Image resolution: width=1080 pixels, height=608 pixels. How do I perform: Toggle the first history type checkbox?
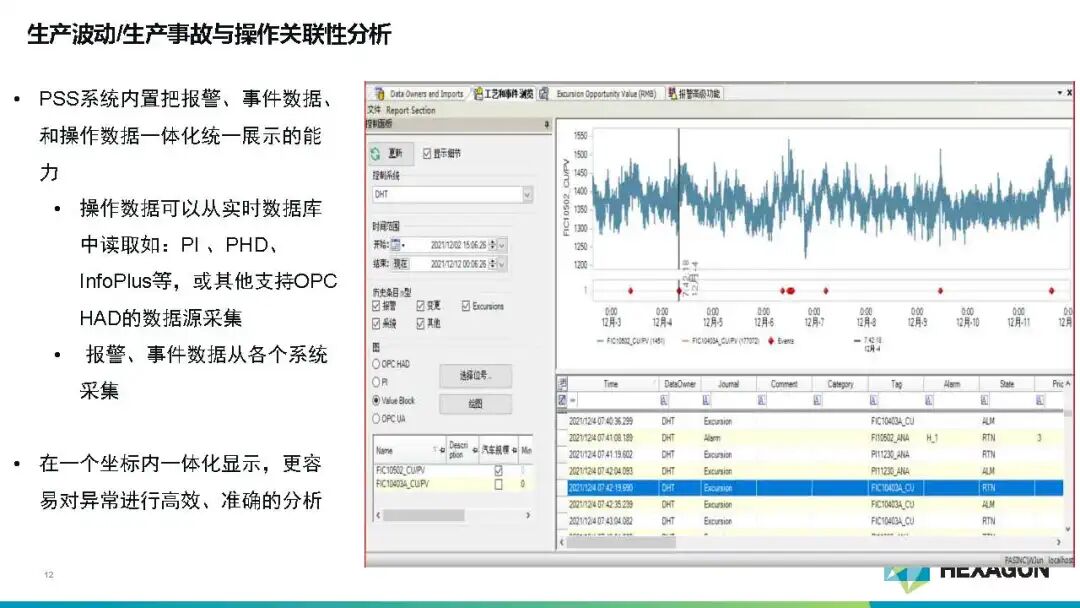(x=376, y=306)
